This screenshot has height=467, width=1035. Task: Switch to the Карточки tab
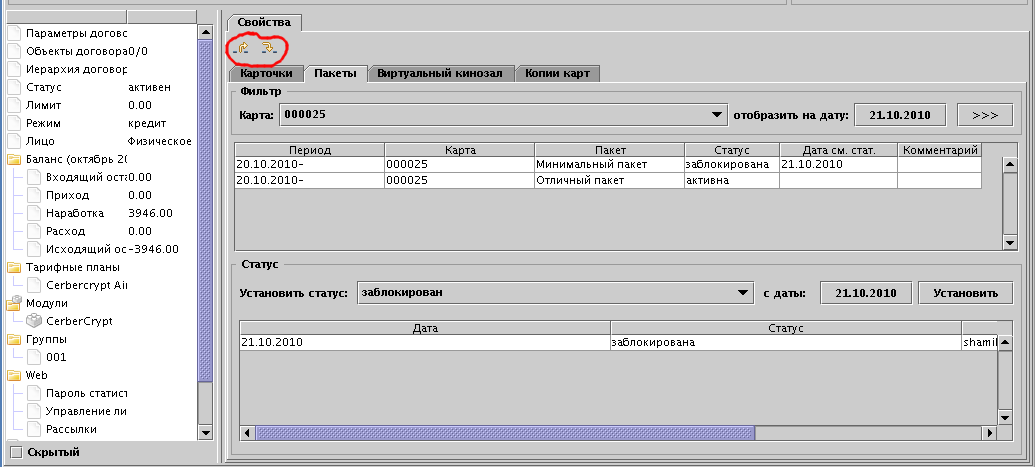pyautogui.click(x=266, y=73)
